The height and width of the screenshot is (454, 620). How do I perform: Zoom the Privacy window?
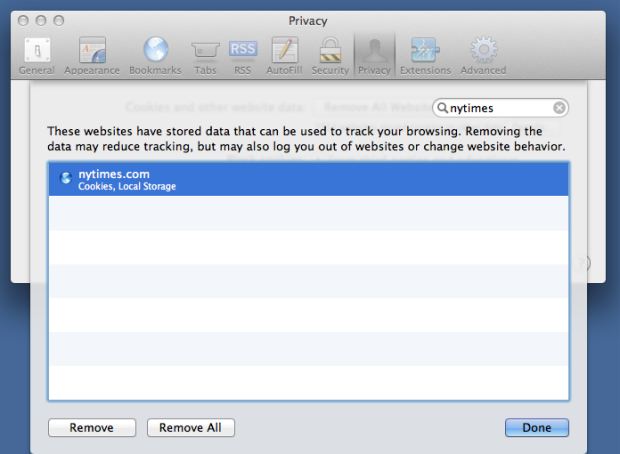click(59, 21)
